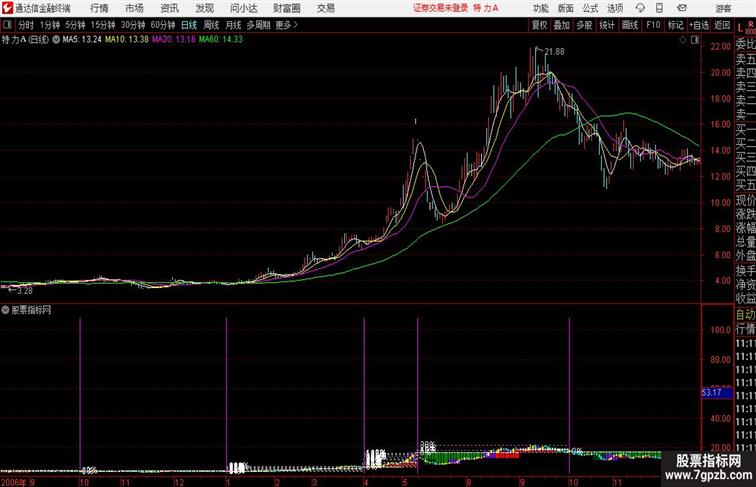
Task: Switch to 15分钟 chart period
Action: coord(103,25)
